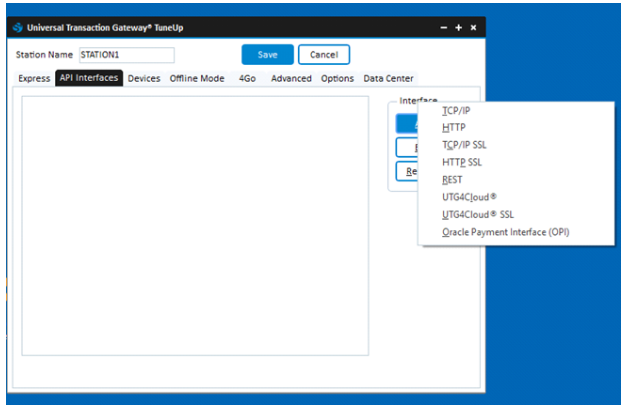Select the Options tab
The image size is (623, 408).
pos(337,78)
